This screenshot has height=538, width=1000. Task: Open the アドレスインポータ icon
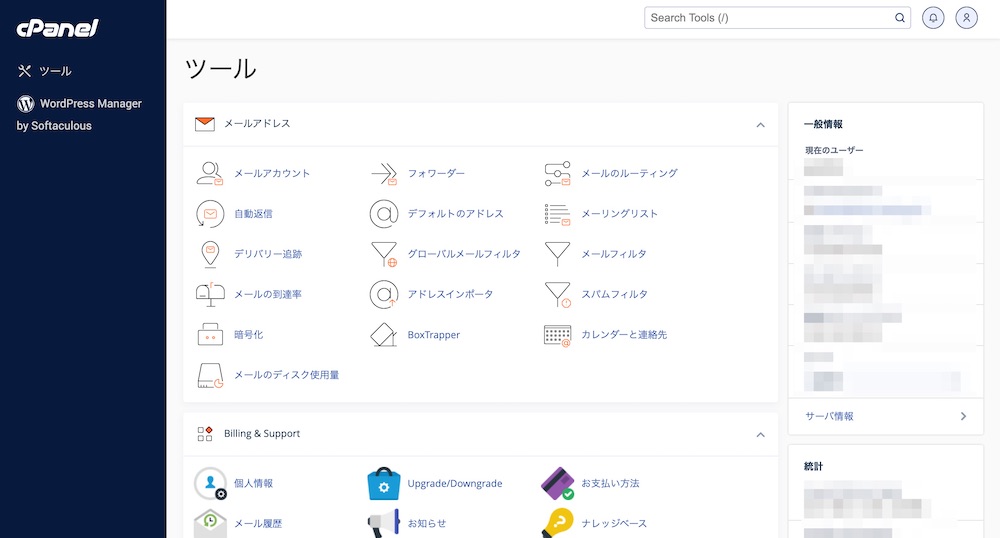384,294
